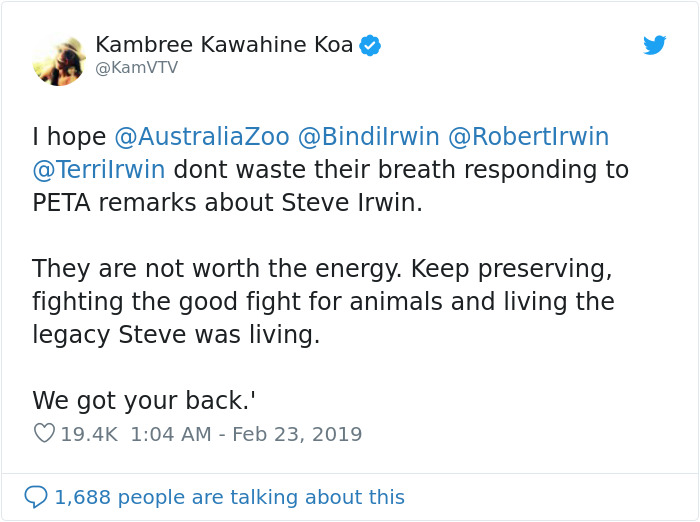Open Kambree's profile picture
Screen dimensions: 700x522
click(59, 59)
